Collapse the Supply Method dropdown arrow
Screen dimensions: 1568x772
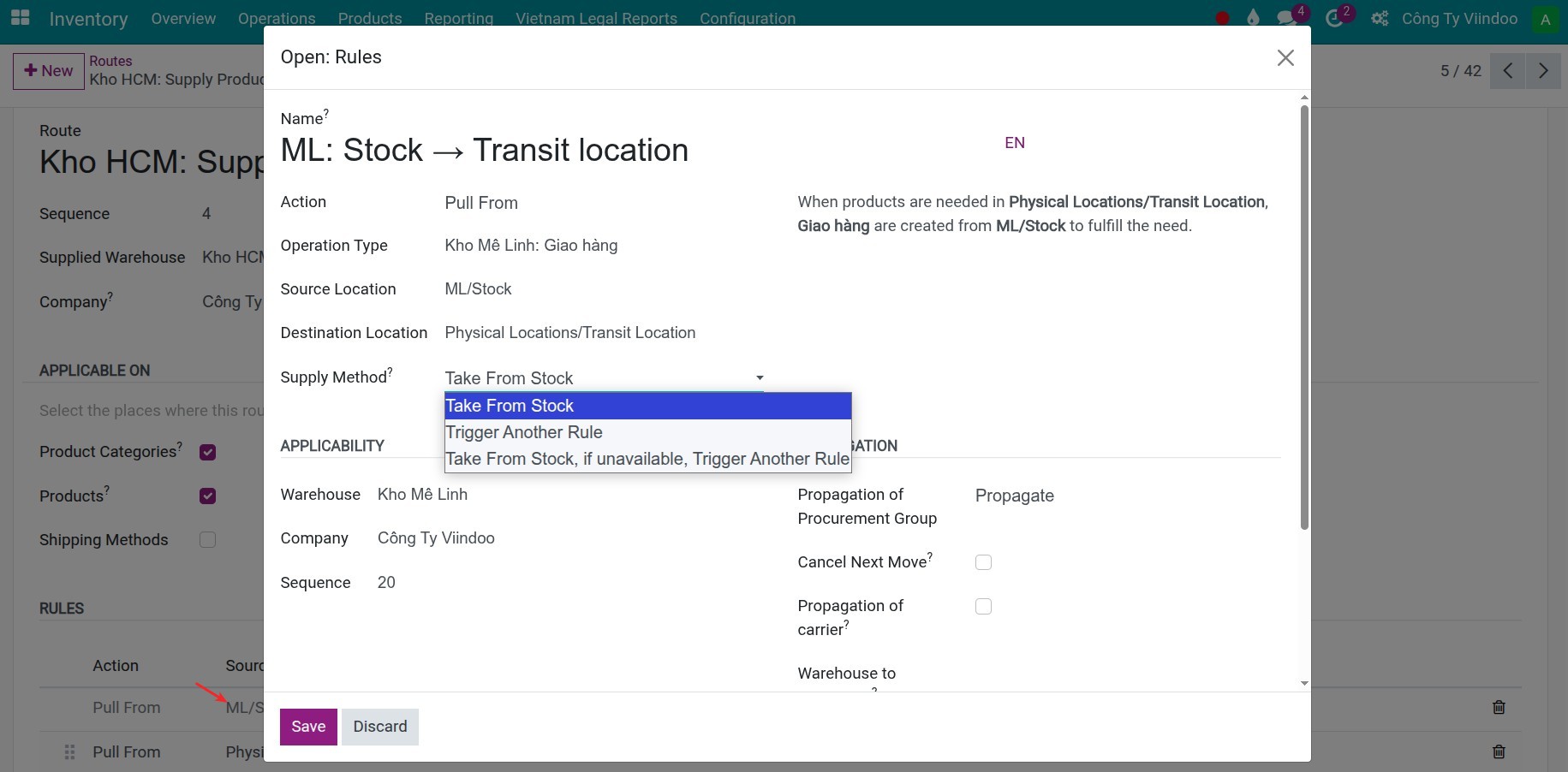coord(759,377)
